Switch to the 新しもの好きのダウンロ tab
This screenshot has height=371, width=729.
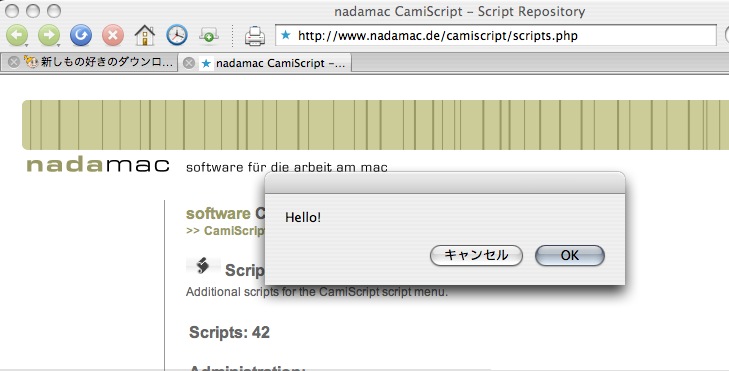click(x=89, y=62)
